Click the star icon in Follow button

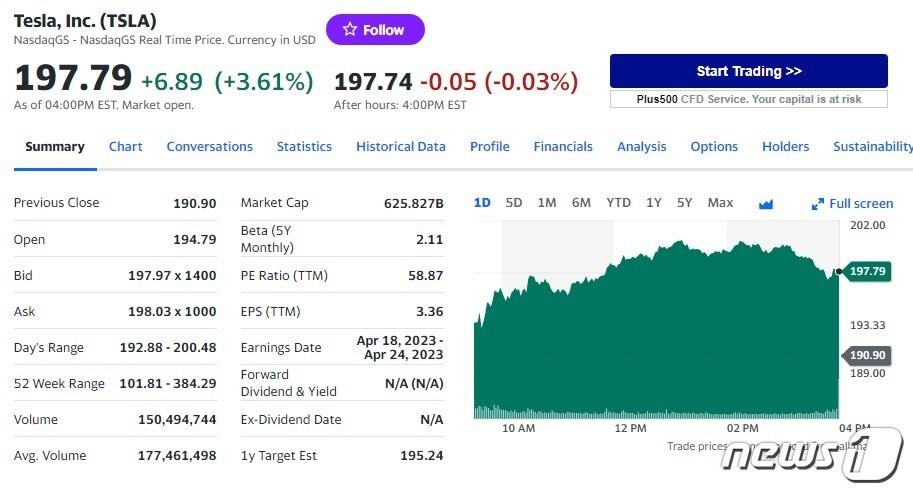point(349,30)
